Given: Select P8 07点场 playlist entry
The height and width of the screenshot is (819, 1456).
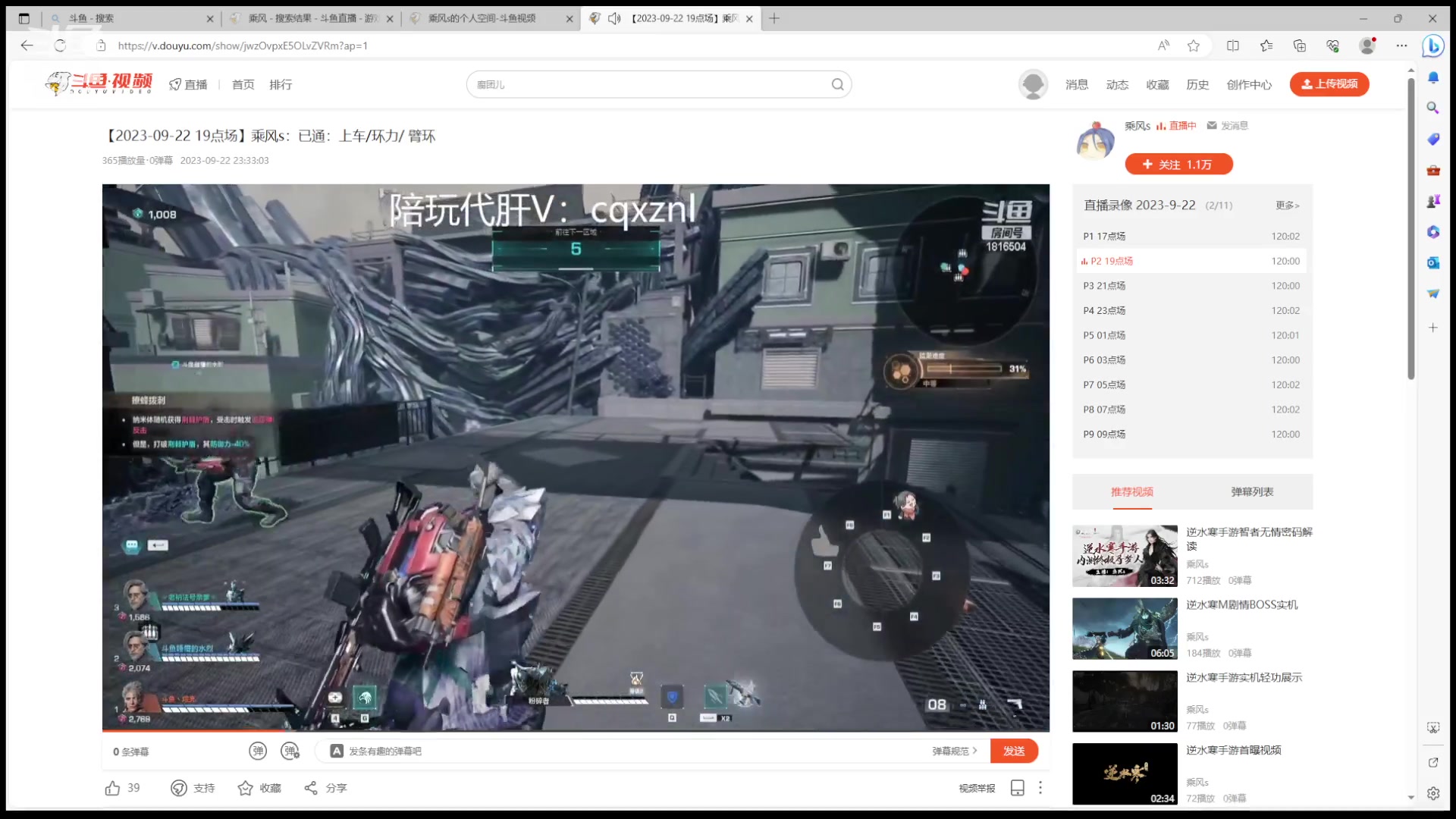Looking at the screenshot, I should (x=1191, y=409).
